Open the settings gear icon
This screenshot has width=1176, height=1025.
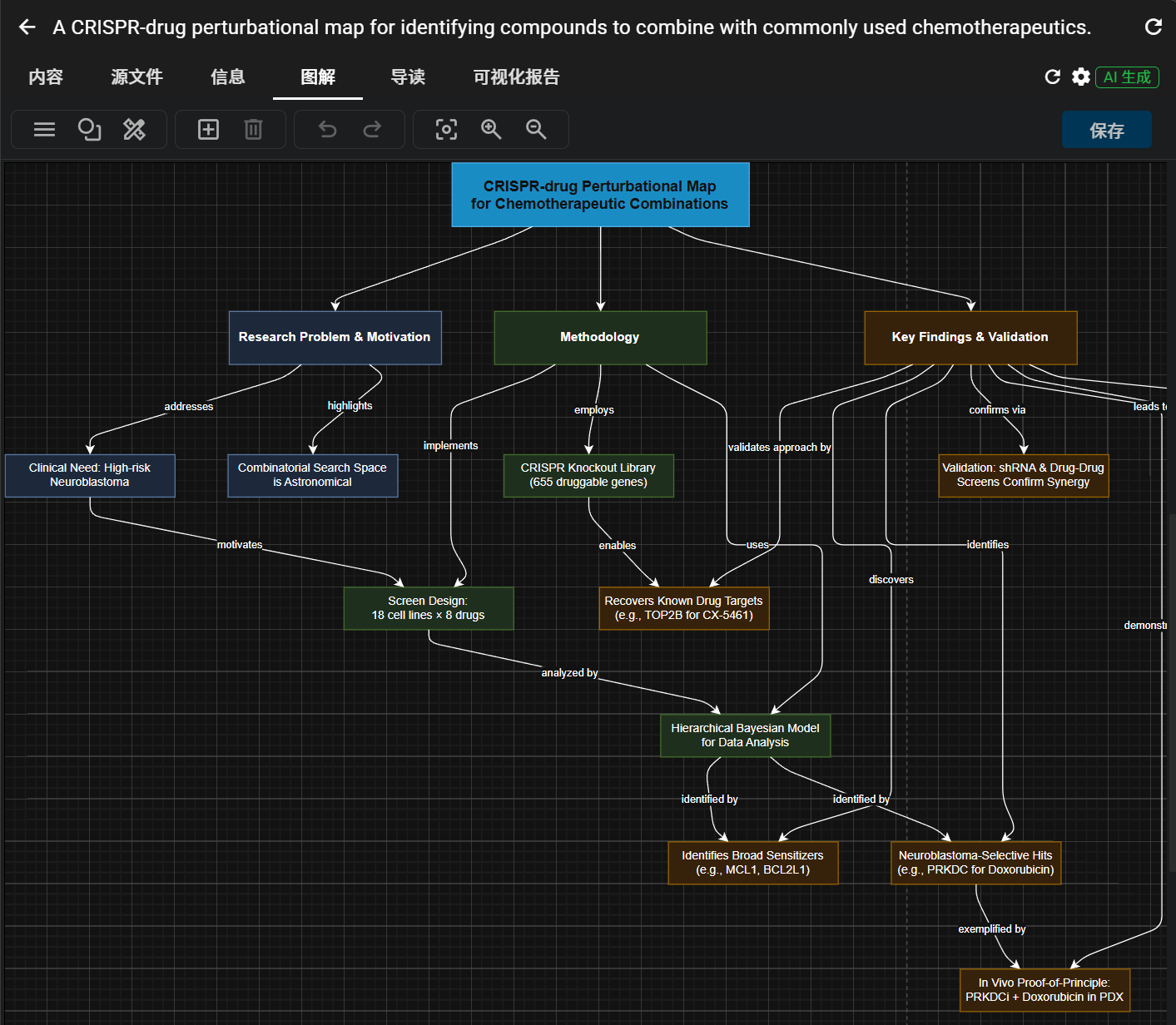point(1080,77)
